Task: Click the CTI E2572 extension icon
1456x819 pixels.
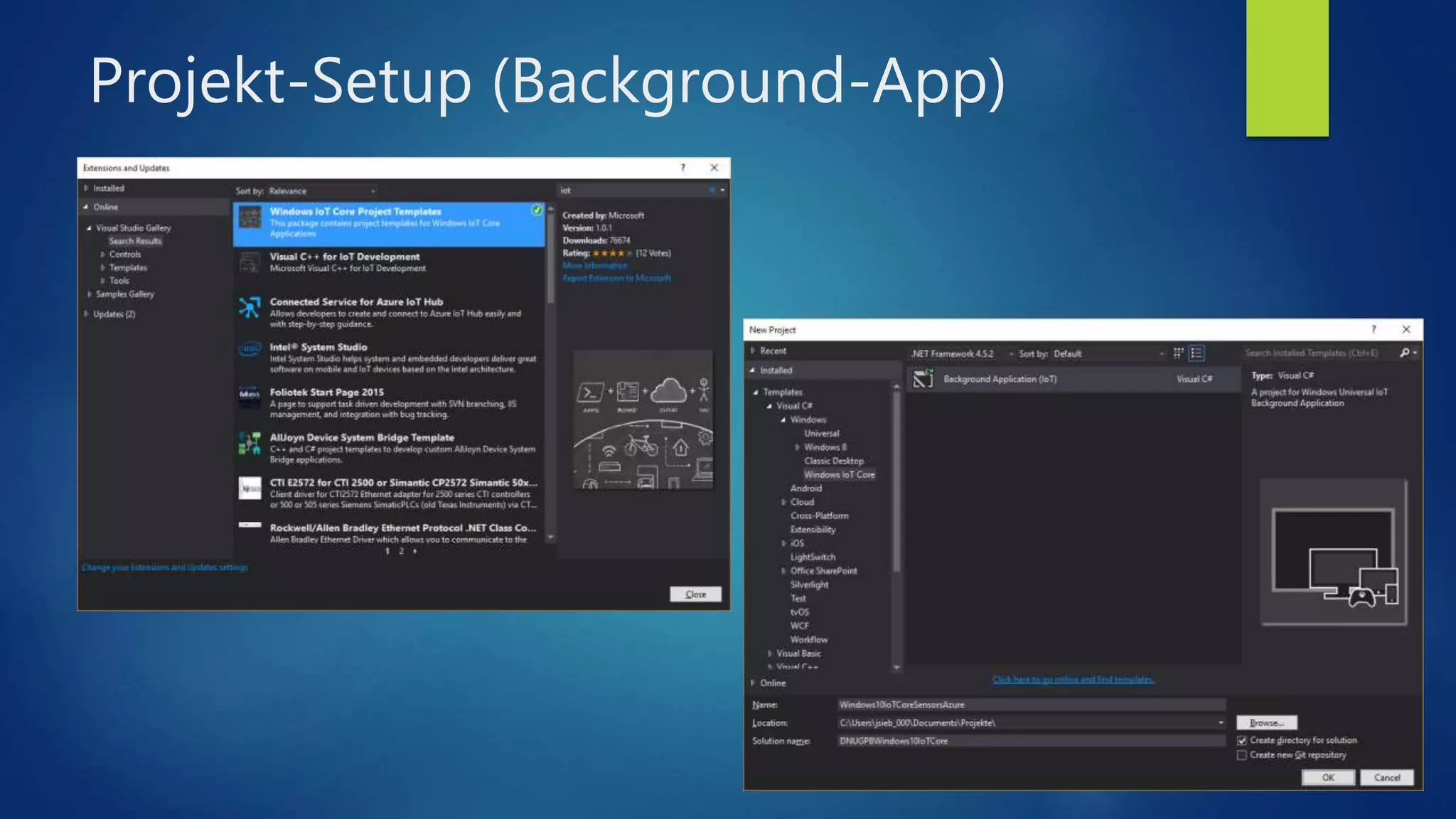Action: click(250, 488)
